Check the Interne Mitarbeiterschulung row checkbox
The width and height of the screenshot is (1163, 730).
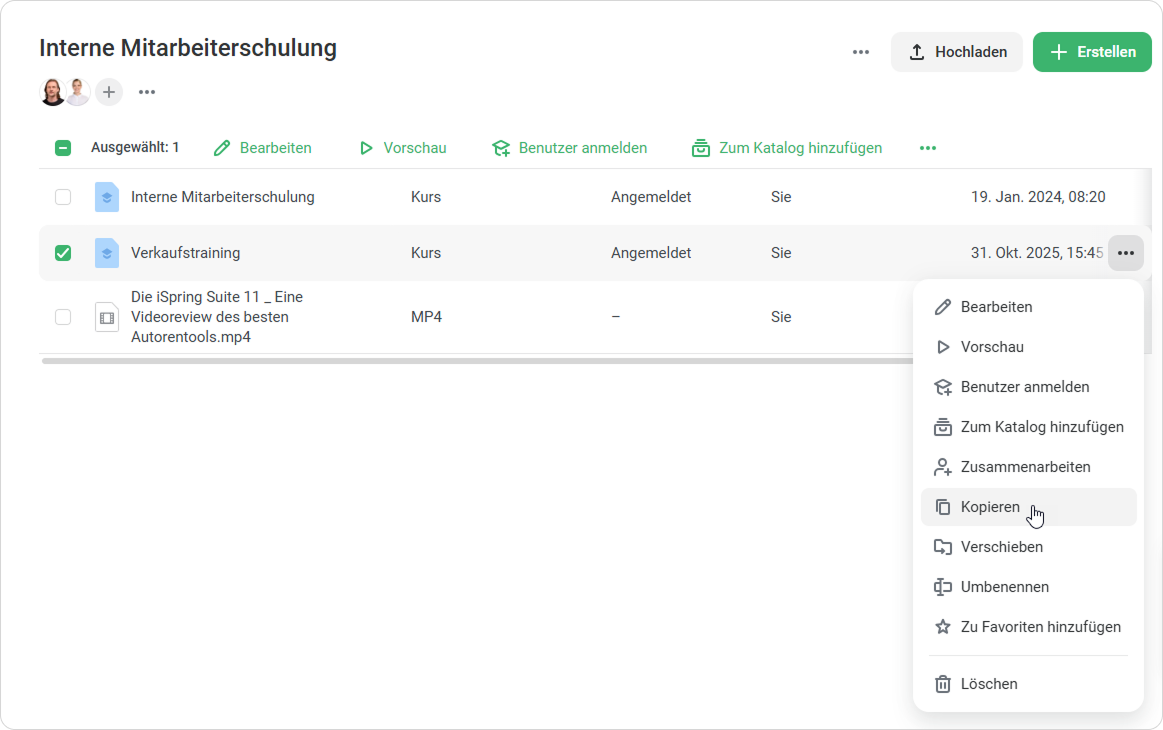tap(63, 197)
